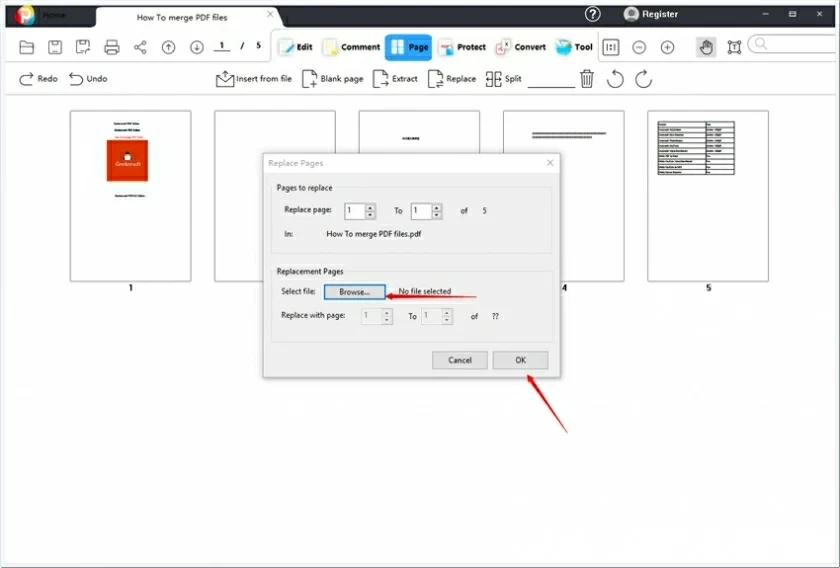Click the actual size 1:1 icon
This screenshot has height=568, width=840.
coord(610,47)
